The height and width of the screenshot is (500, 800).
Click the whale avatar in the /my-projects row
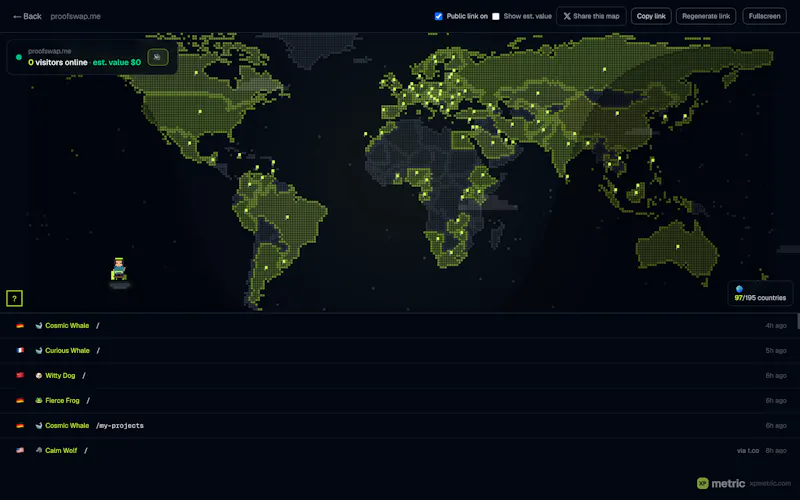pos(39,426)
